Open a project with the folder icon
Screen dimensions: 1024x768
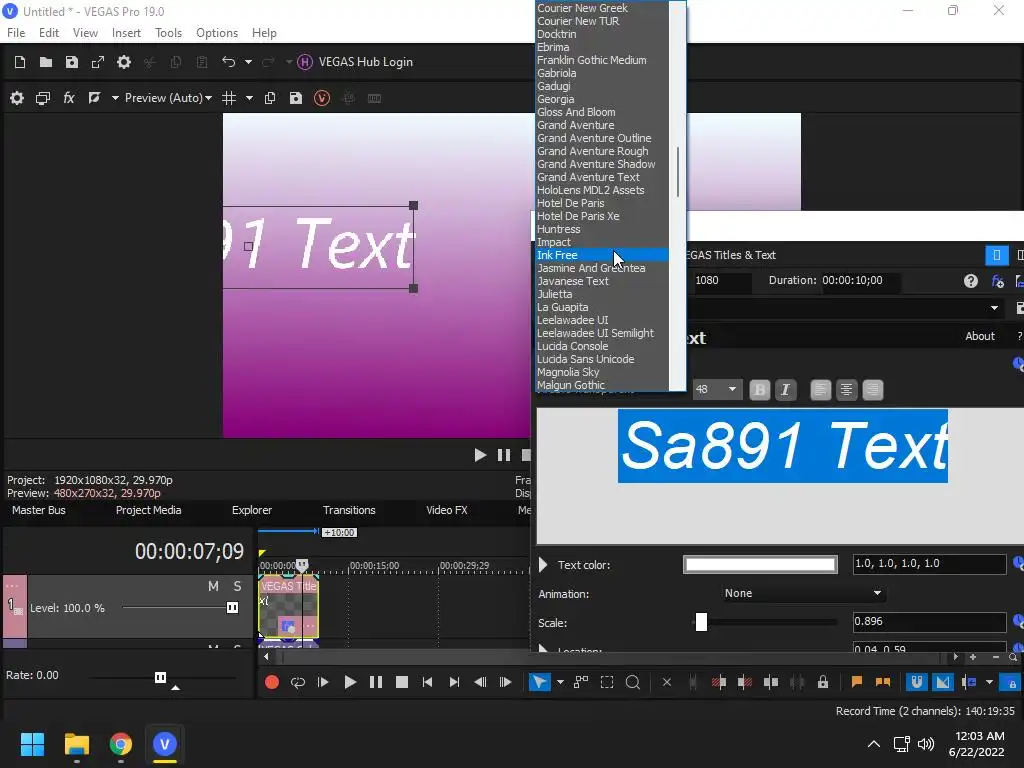pos(46,62)
